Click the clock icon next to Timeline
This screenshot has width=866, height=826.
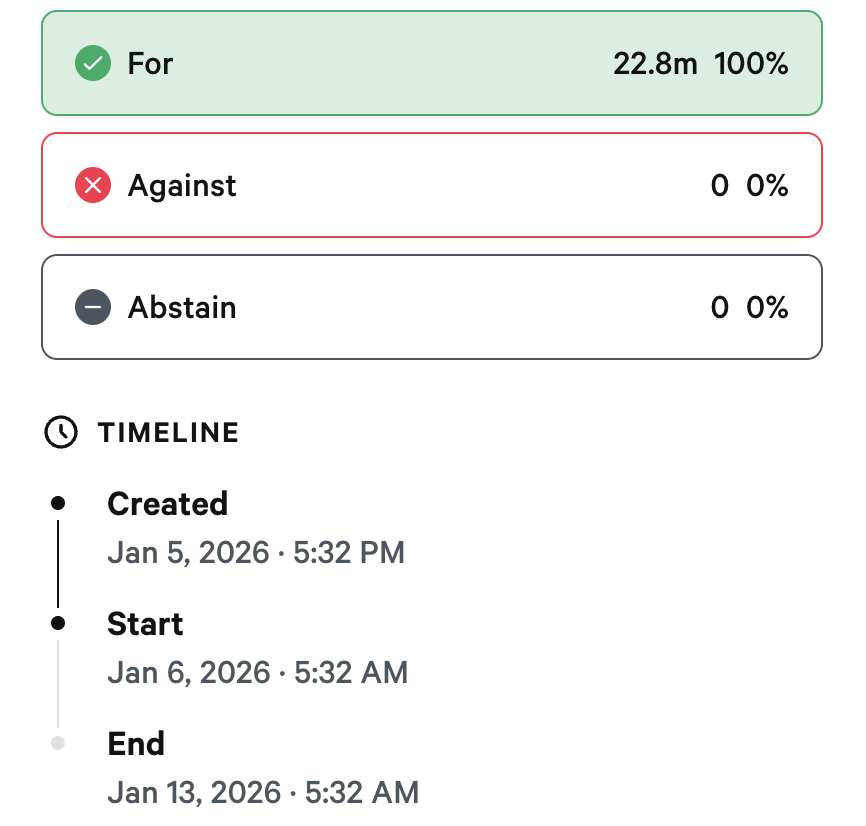click(61, 432)
